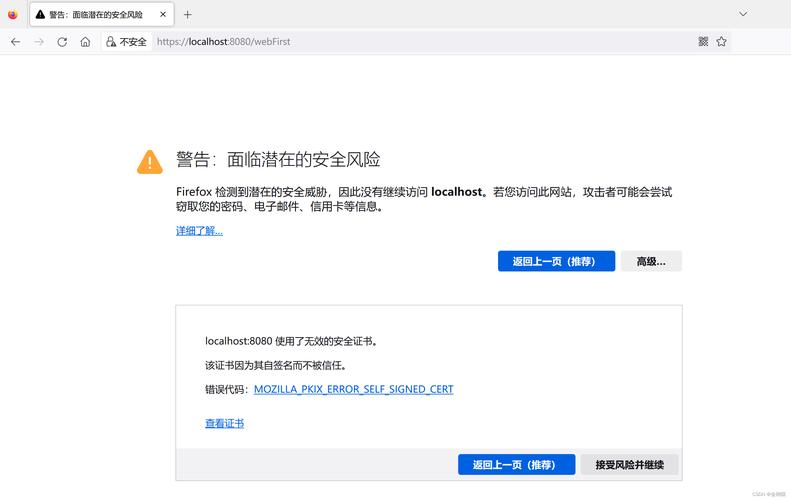Click 接受风险并继续 button

coord(630,464)
